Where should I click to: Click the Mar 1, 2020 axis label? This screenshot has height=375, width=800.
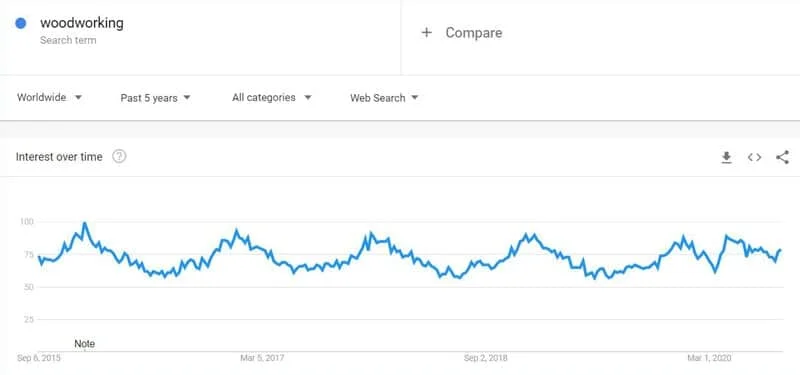pos(709,358)
